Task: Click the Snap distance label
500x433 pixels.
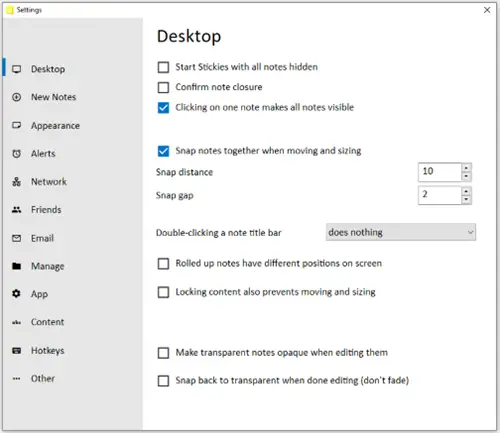Action: (x=184, y=172)
